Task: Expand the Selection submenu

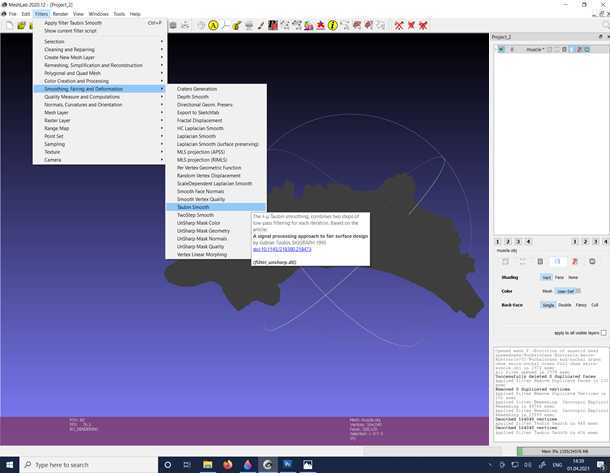Action: click(100, 41)
